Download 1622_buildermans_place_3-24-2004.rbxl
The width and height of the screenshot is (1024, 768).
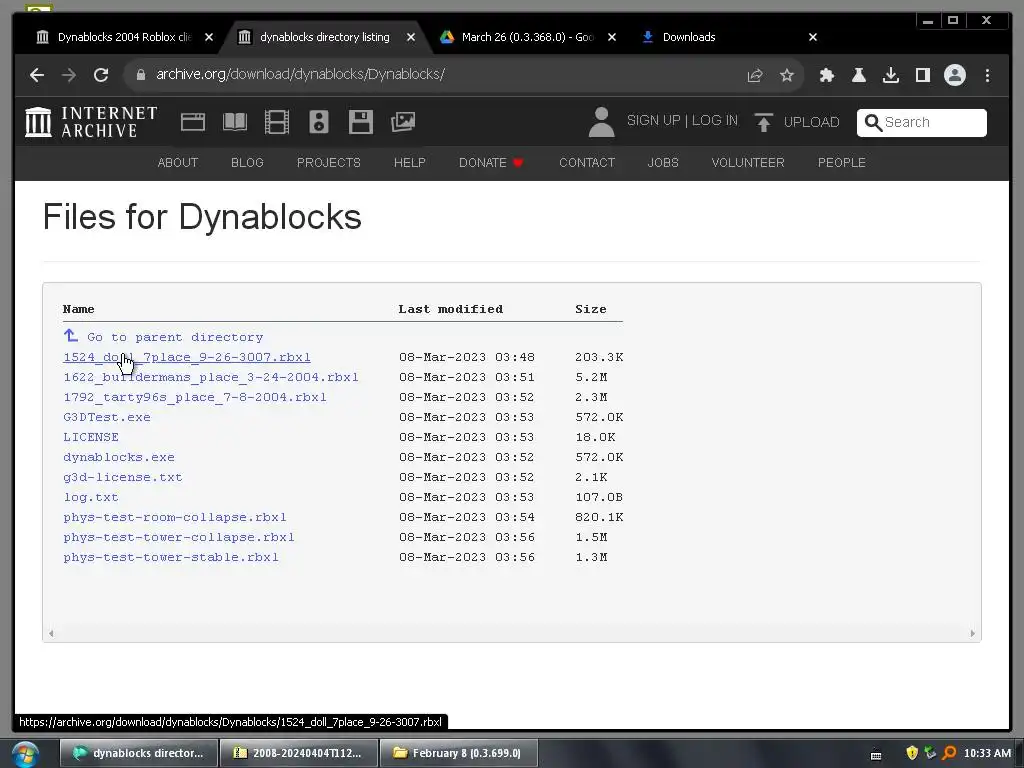coord(211,377)
